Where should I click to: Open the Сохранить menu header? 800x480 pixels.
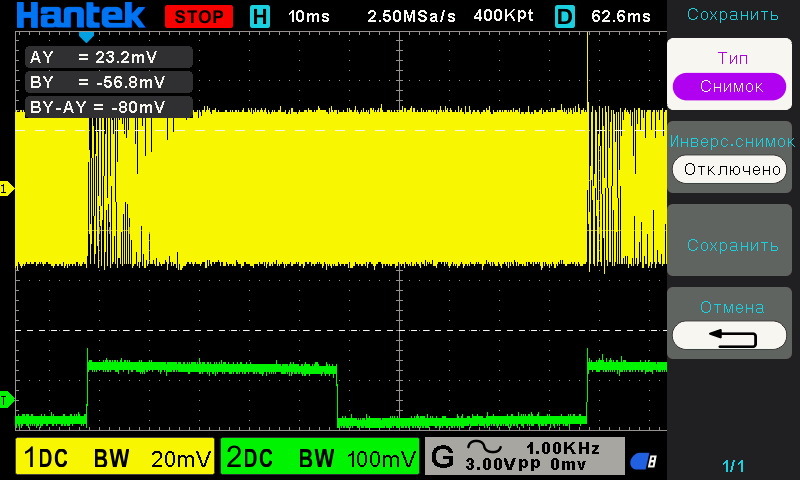tap(733, 15)
